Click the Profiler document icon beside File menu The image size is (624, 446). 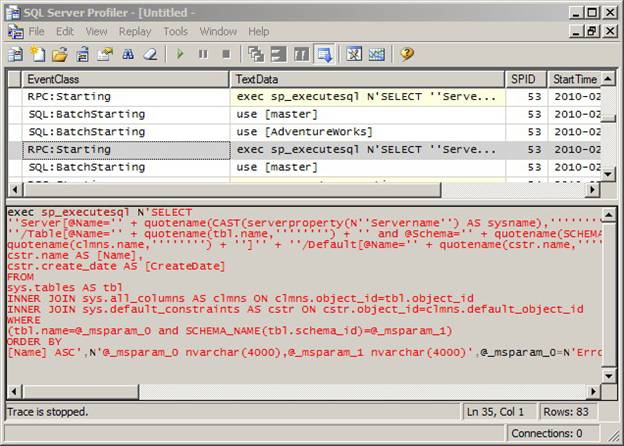pos(16,31)
